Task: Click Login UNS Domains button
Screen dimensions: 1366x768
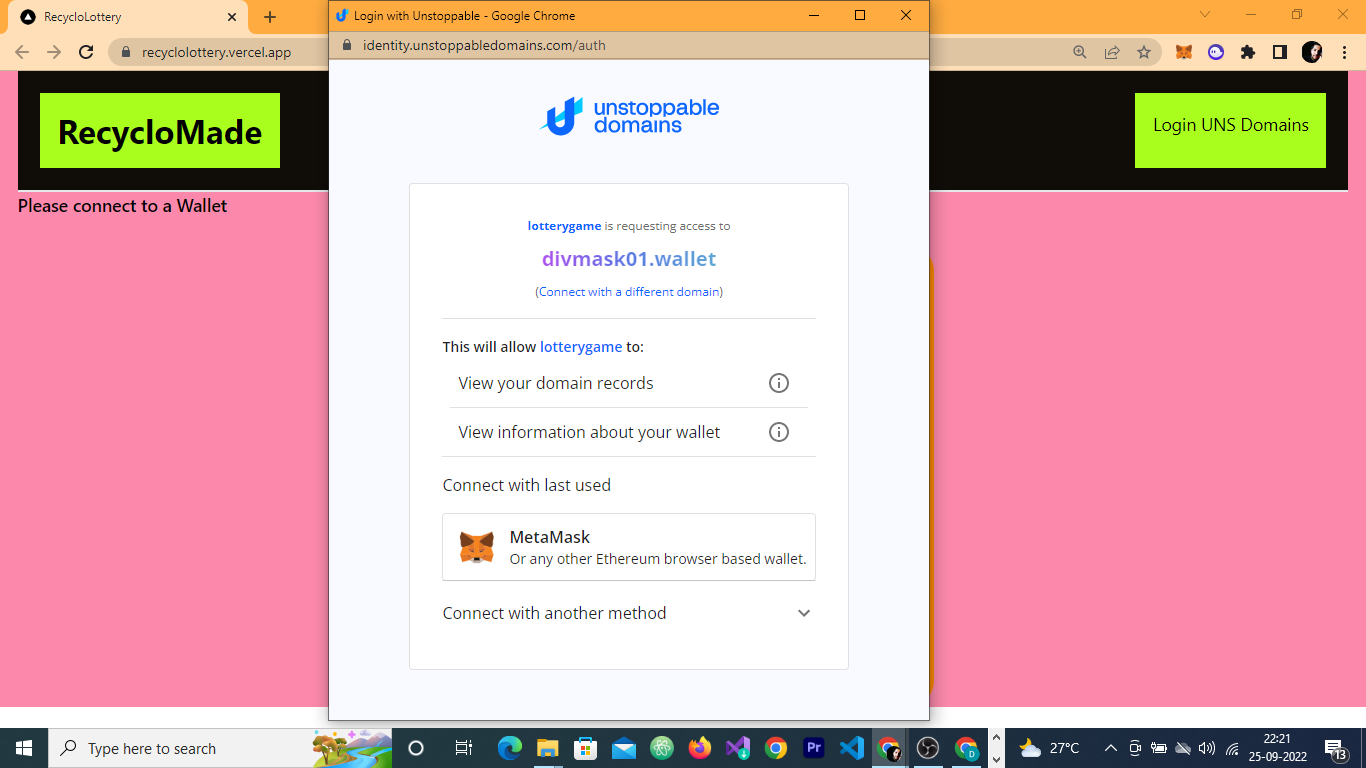Action: [1230, 130]
